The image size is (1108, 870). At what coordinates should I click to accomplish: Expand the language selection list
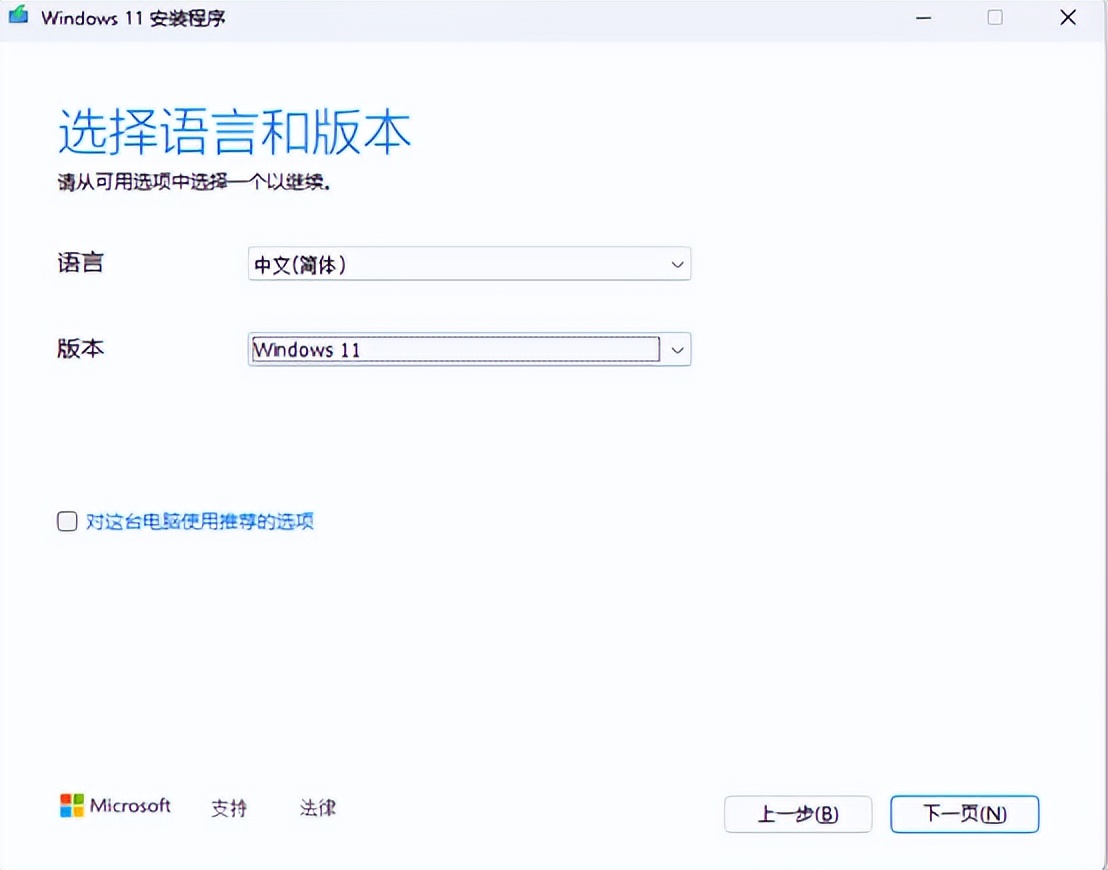click(x=678, y=263)
